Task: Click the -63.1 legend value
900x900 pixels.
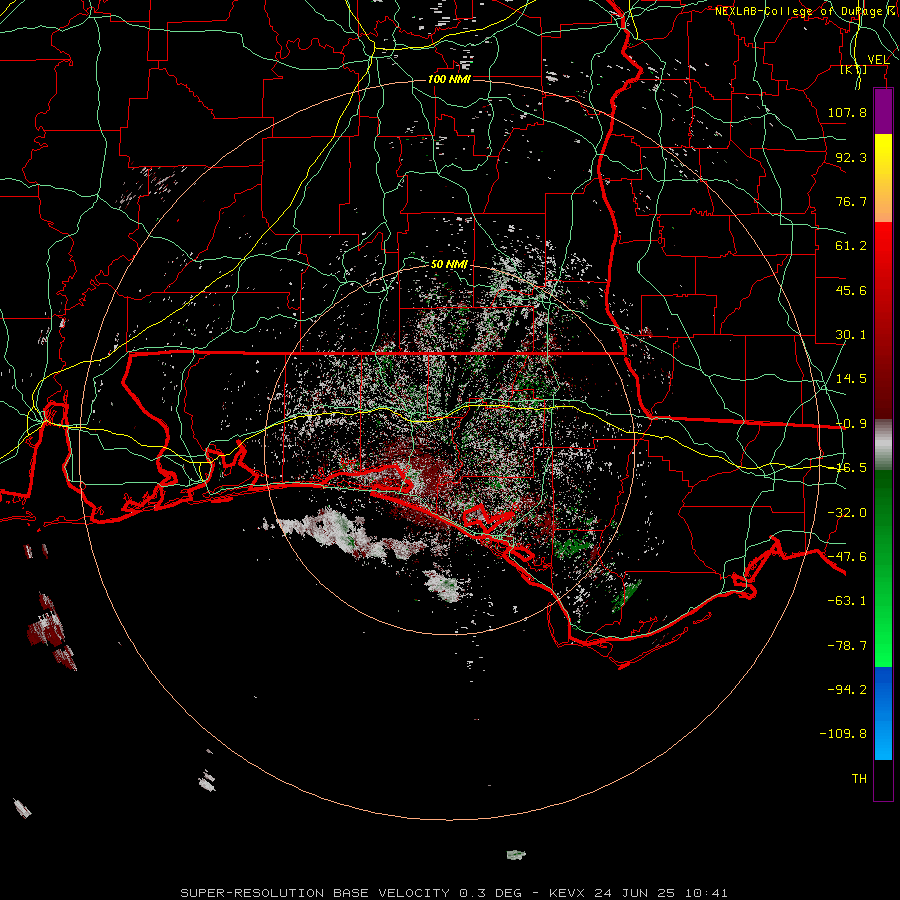Action: tap(847, 601)
